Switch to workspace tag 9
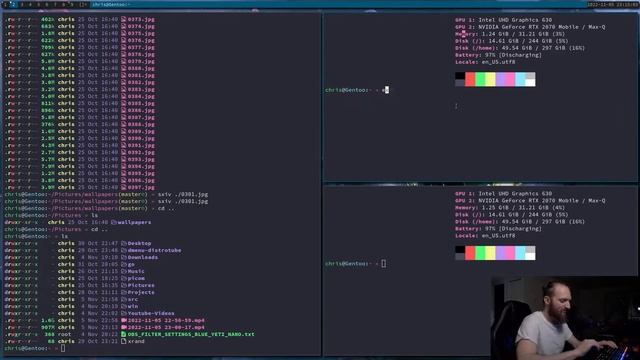640x360 pixels. [x=71, y=4]
